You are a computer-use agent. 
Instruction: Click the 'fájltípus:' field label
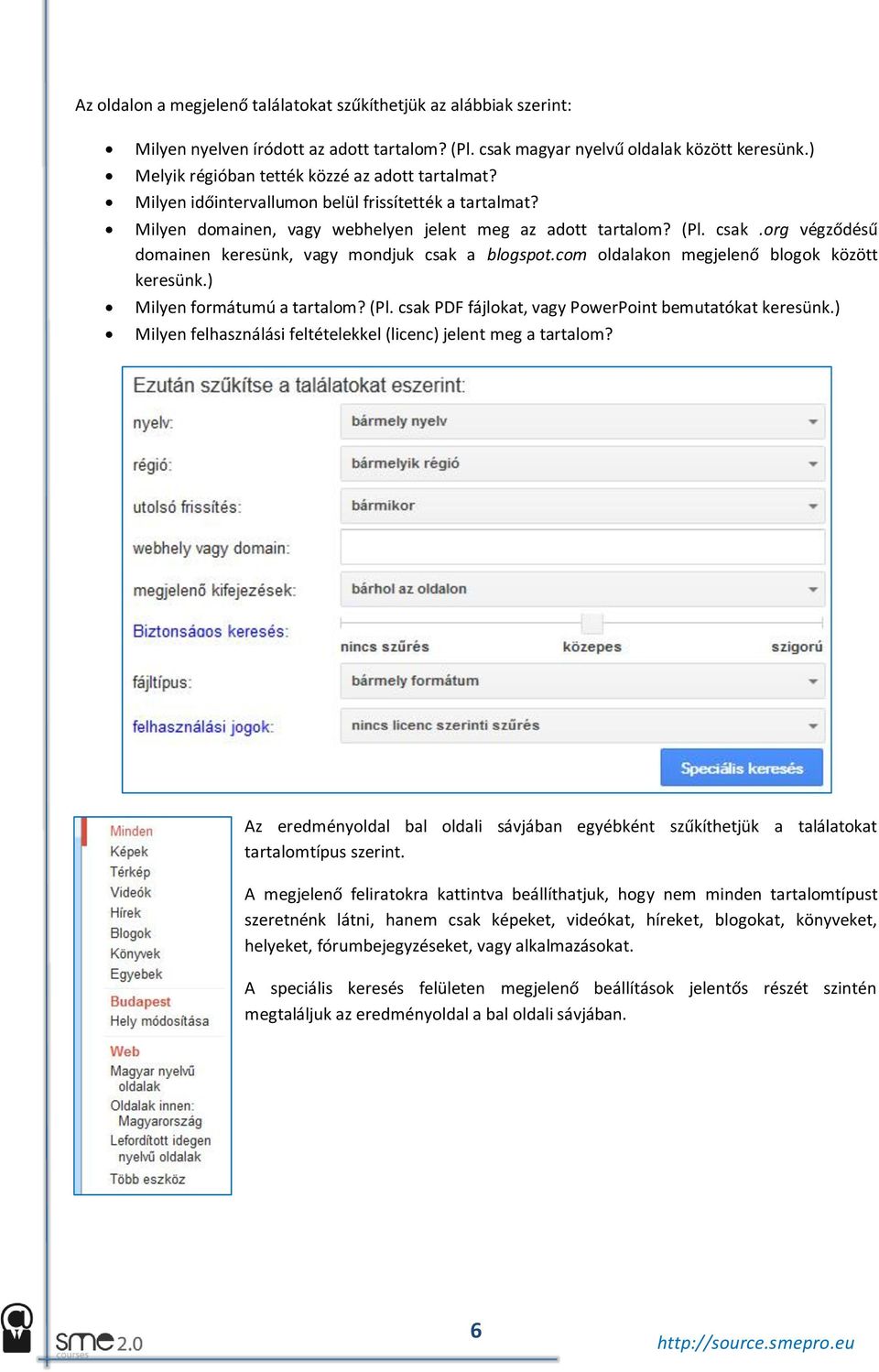point(162,682)
